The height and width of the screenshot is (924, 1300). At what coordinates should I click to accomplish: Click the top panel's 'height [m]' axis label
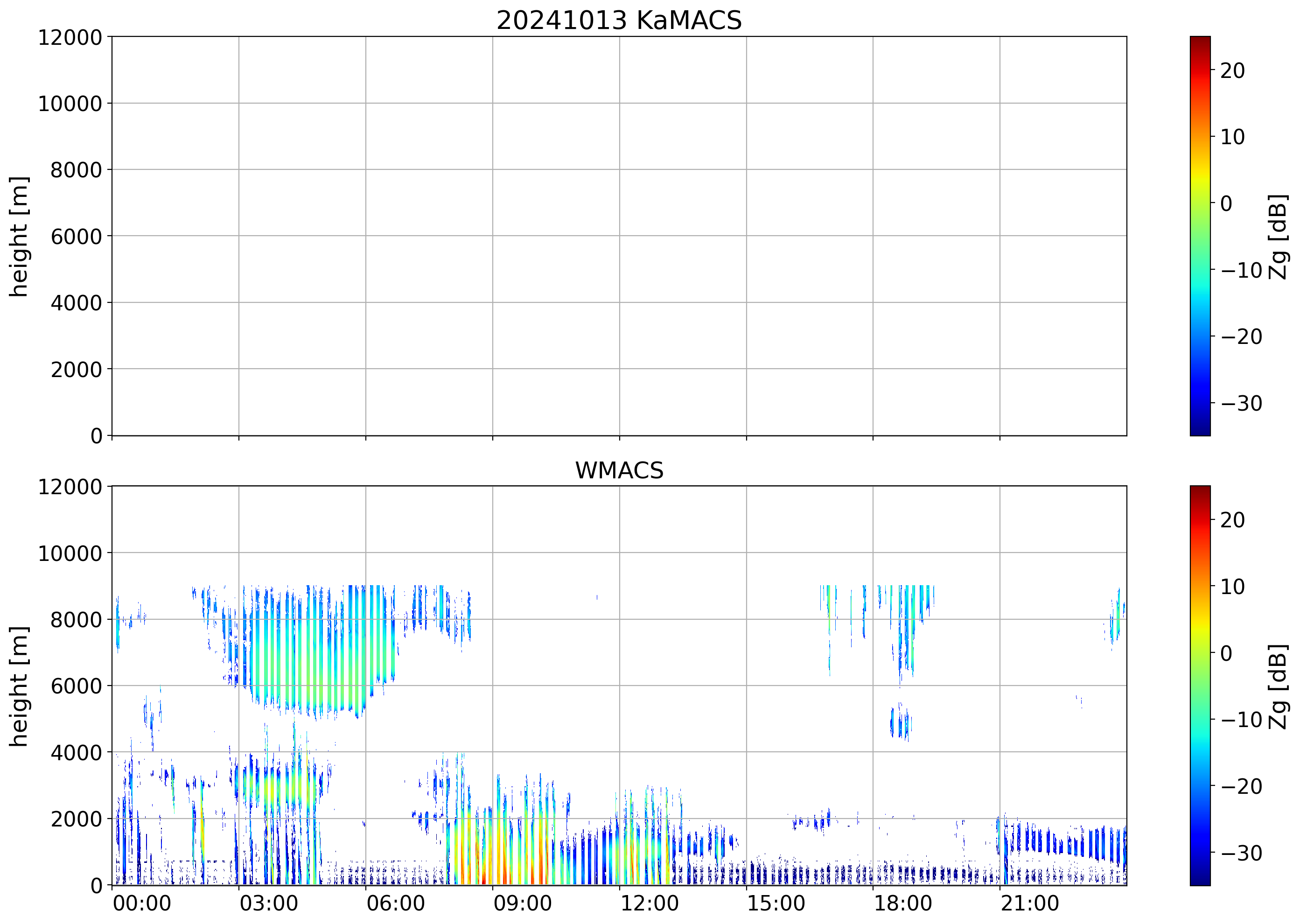(19, 236)
